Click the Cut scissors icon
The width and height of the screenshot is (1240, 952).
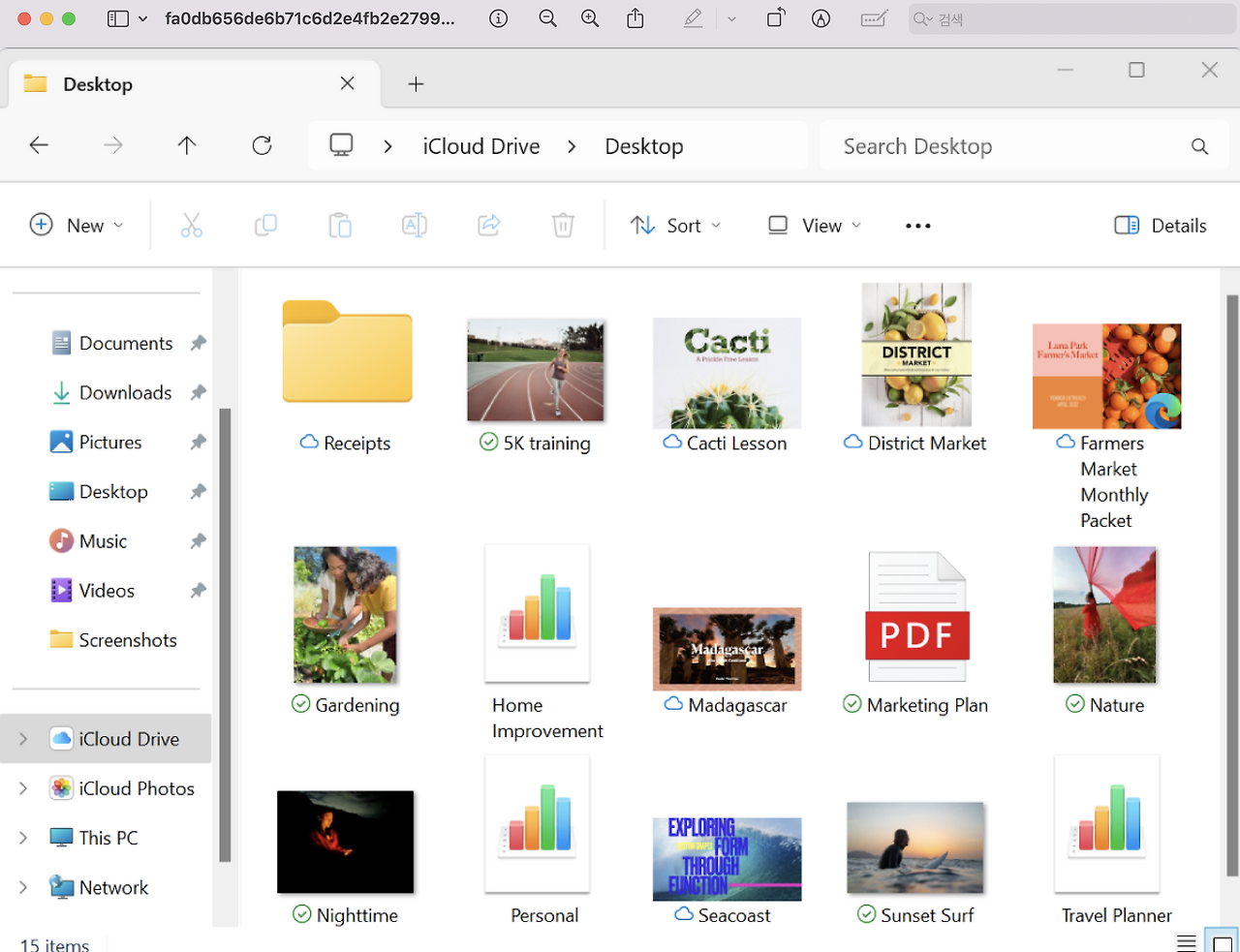click(192, 226)
